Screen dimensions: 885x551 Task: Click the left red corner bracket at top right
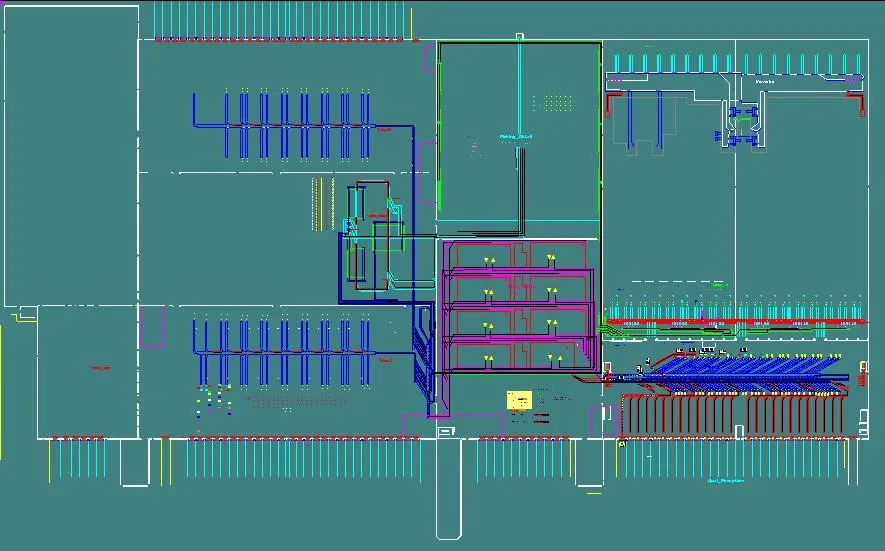[614, 101]
